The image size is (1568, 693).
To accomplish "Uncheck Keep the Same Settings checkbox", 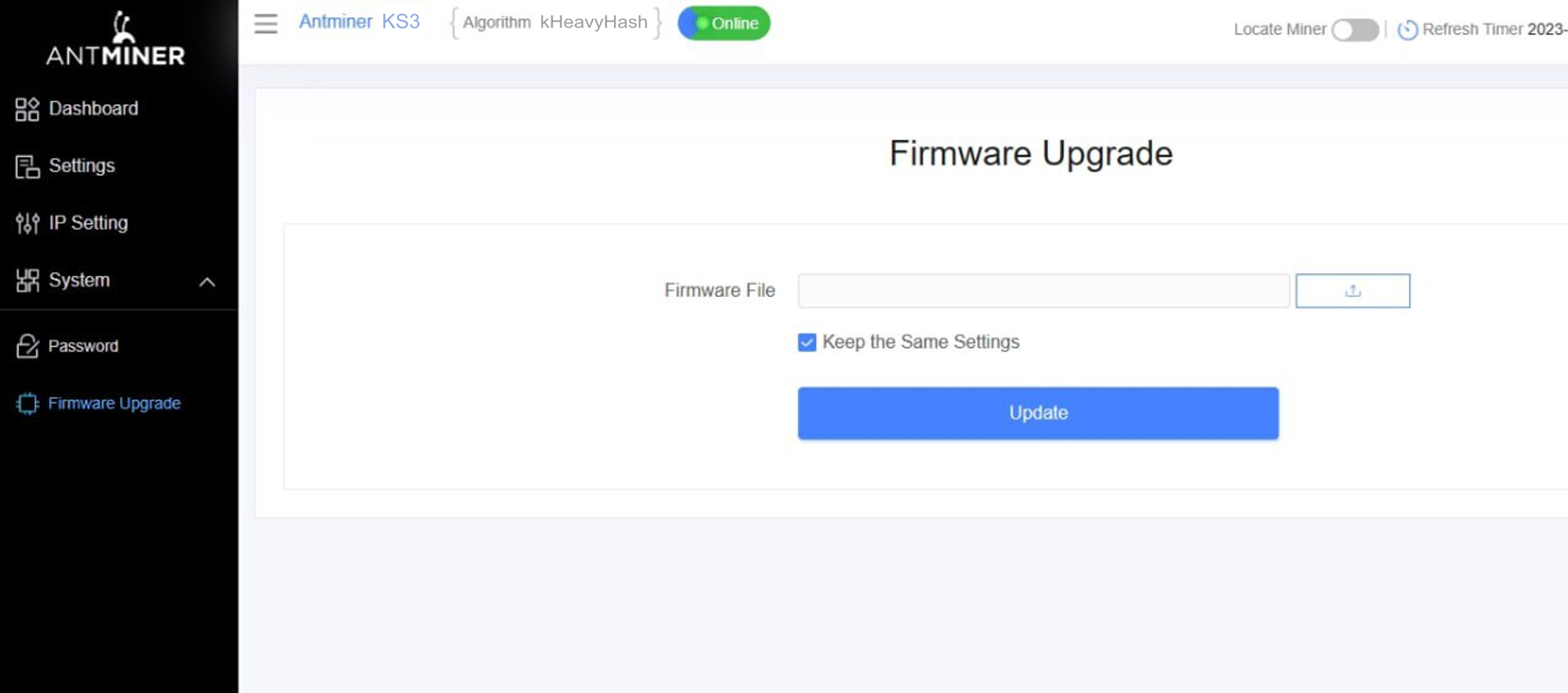I will [807, 343].
